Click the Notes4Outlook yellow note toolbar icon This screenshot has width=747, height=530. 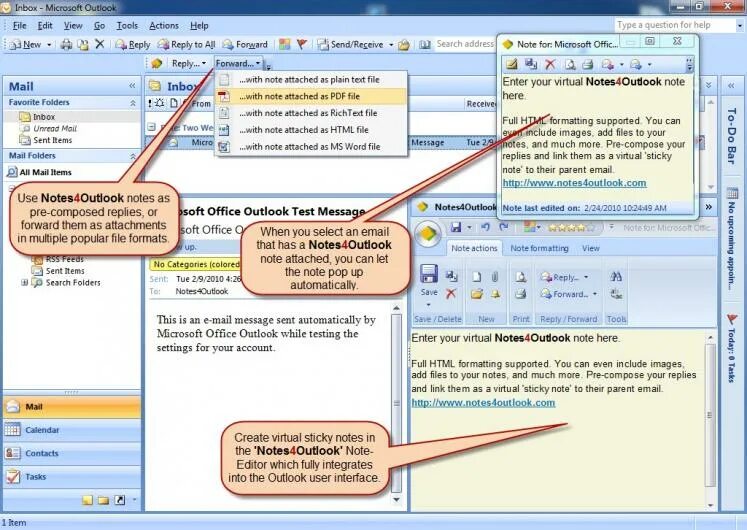click(x=157, y=63)
